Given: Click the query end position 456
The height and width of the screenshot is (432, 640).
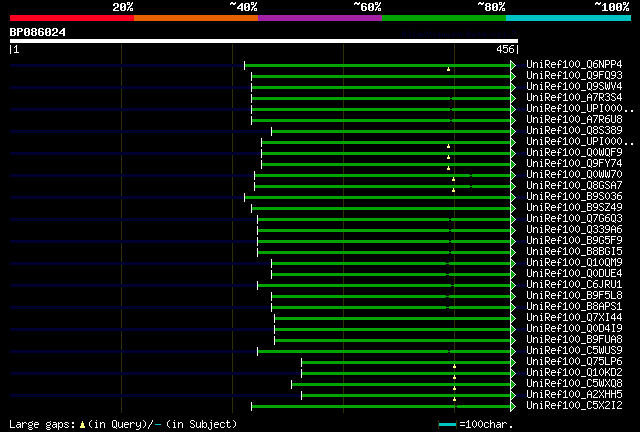Looking at the screenshot, I should coord(505,49).
